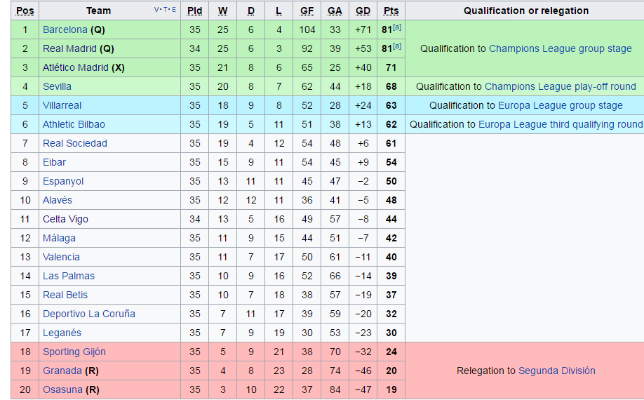Viewport: 644px width, 400px height.
Task: Open footnote [a] beside Real Madrid's points
Action: click(397, 46)
